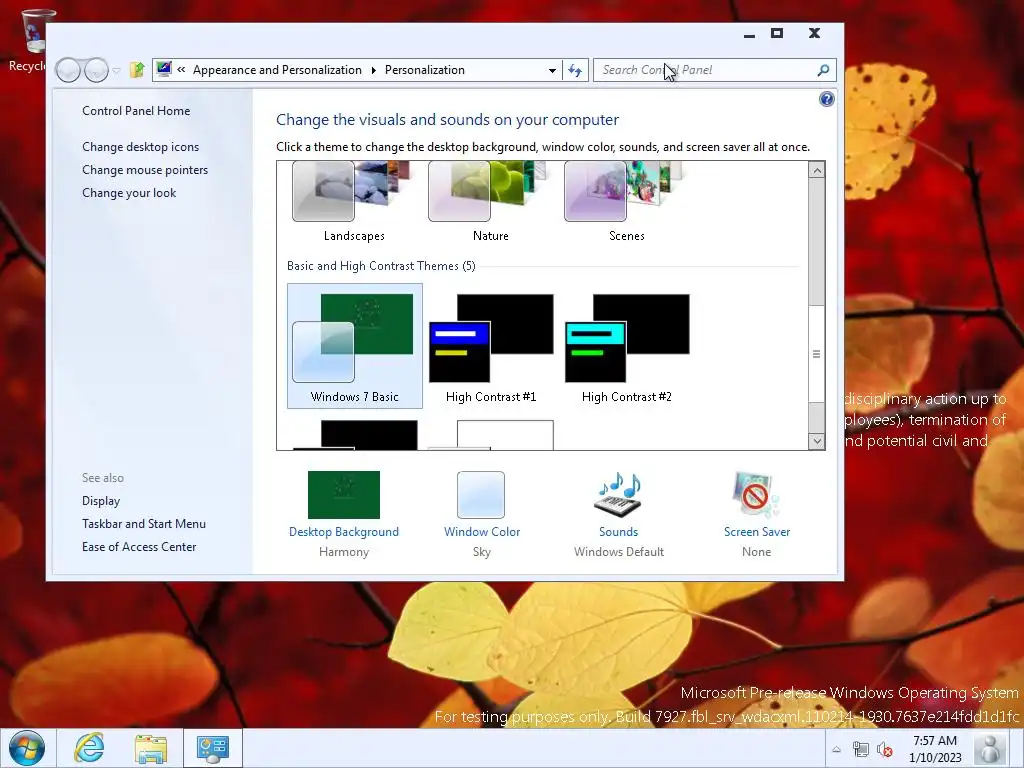Screen dimensions: 1024x768
Task: Open Change your look link
Action: click(129, 193)
